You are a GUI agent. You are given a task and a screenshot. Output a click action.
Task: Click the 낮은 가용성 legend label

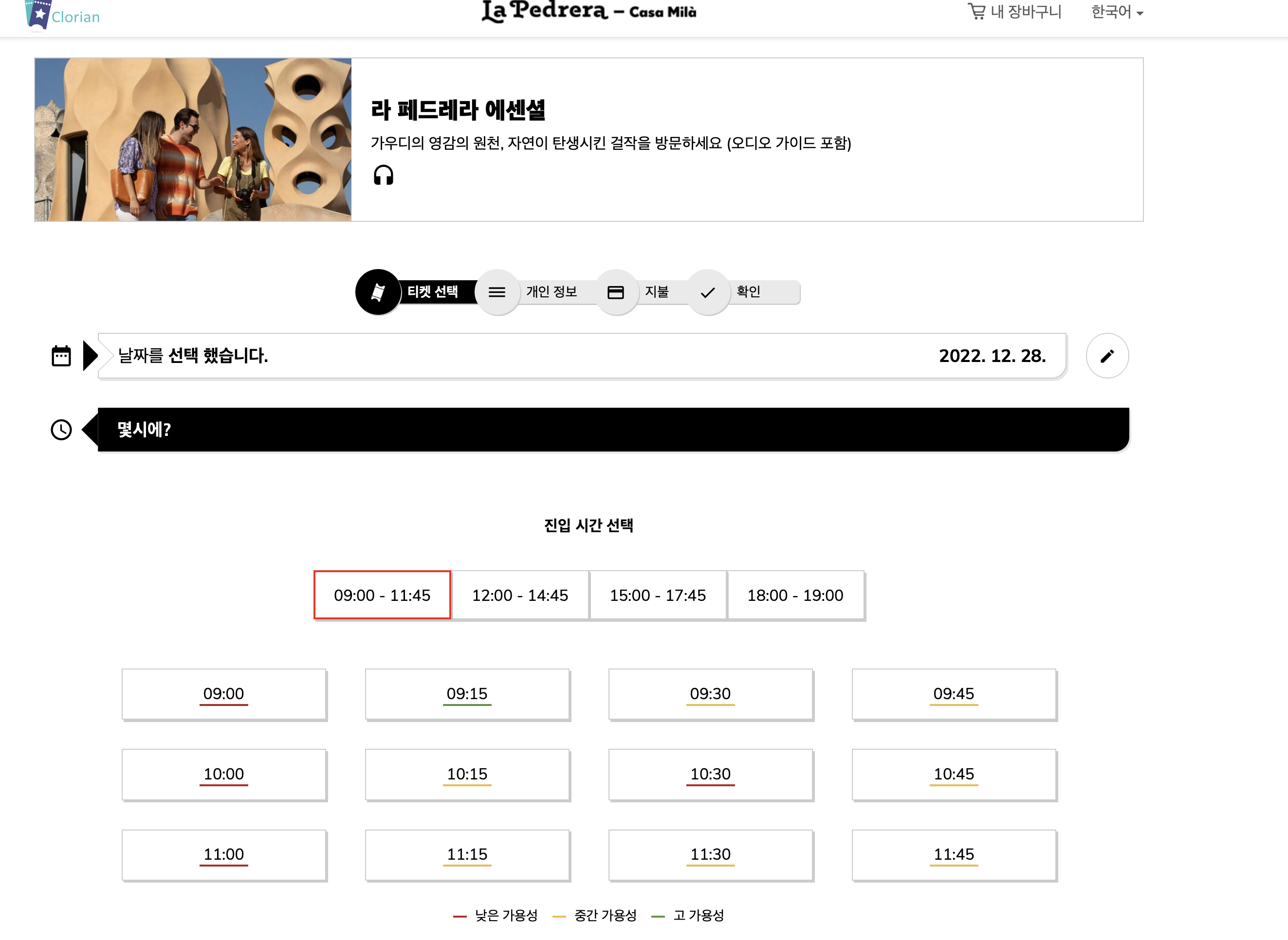coord(506,915)
